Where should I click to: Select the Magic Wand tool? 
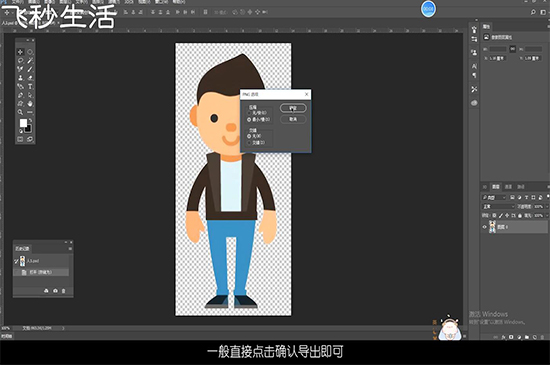pos(30,61)
